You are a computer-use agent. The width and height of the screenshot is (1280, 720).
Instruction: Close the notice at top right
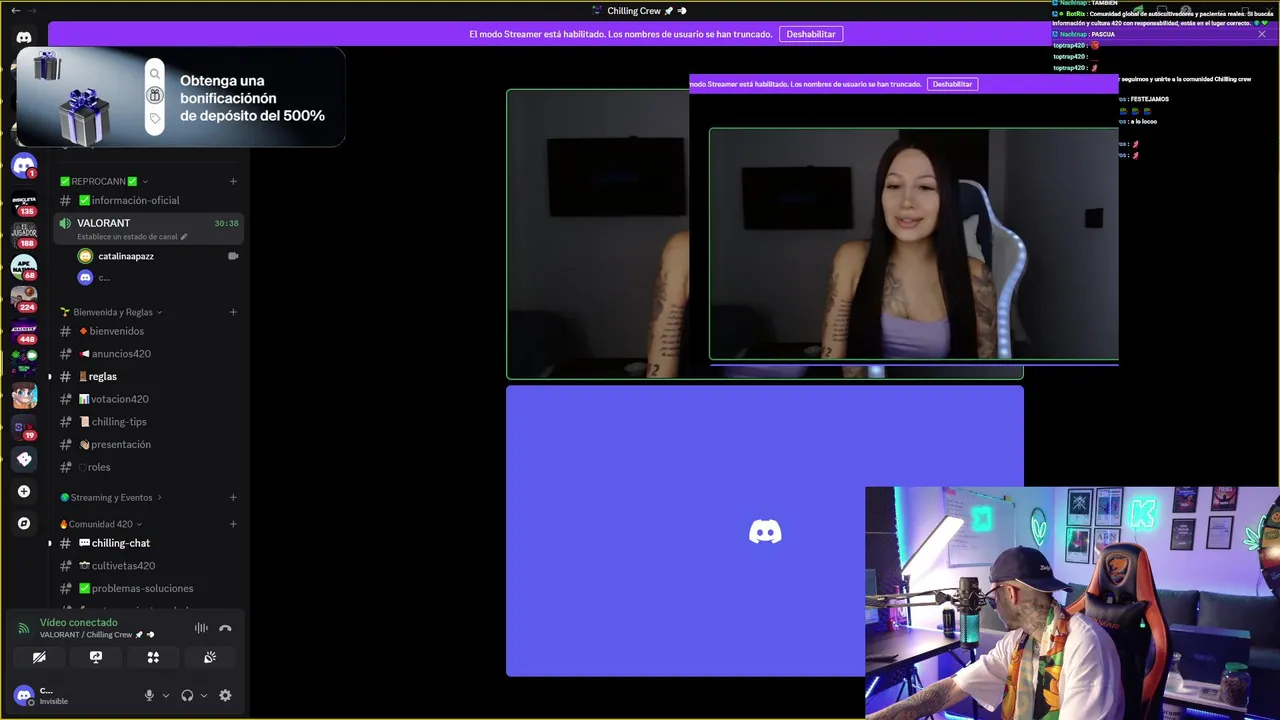1262,34
